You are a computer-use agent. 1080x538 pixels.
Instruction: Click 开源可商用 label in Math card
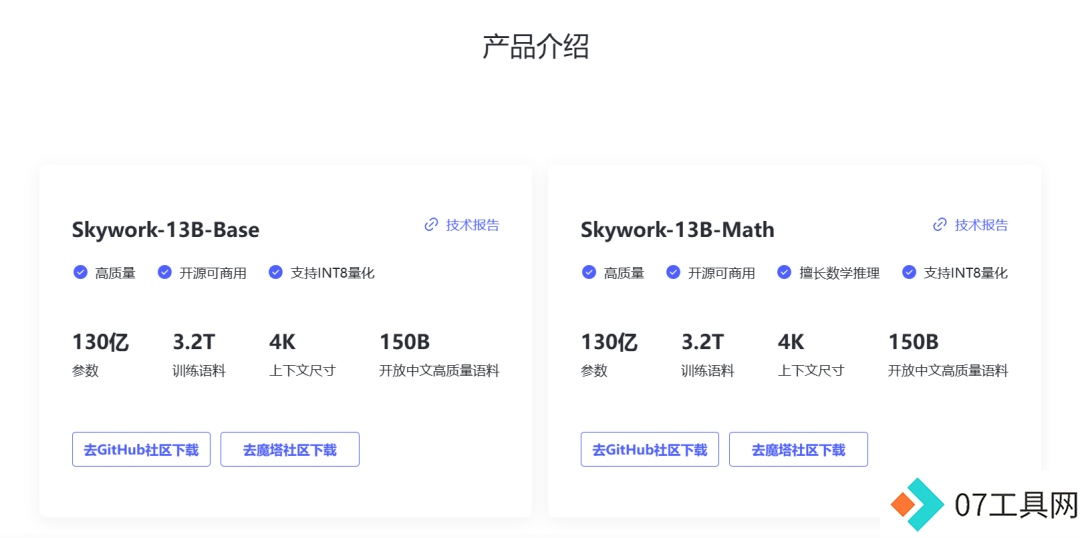(x=722, y=273)
